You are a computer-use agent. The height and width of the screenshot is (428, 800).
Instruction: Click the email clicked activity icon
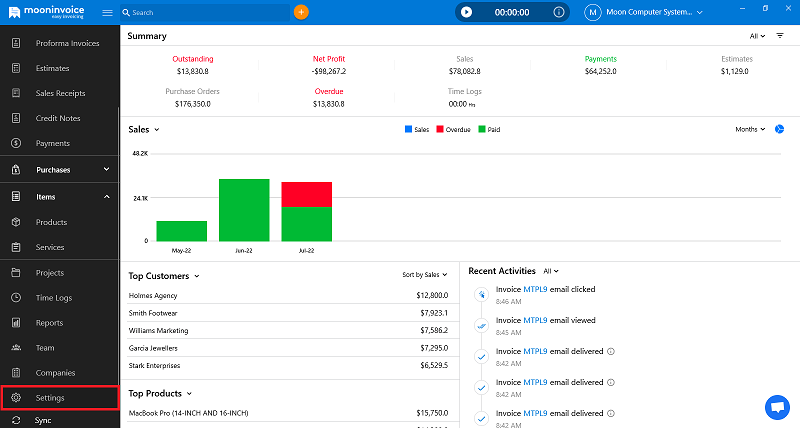coord(481,295)
